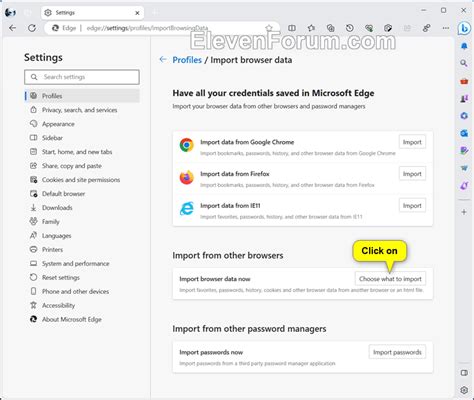The width and height of the screenshot is (474, 400).
Task: Open the Games chess icon in the sidebar
Action: point(464,98)
